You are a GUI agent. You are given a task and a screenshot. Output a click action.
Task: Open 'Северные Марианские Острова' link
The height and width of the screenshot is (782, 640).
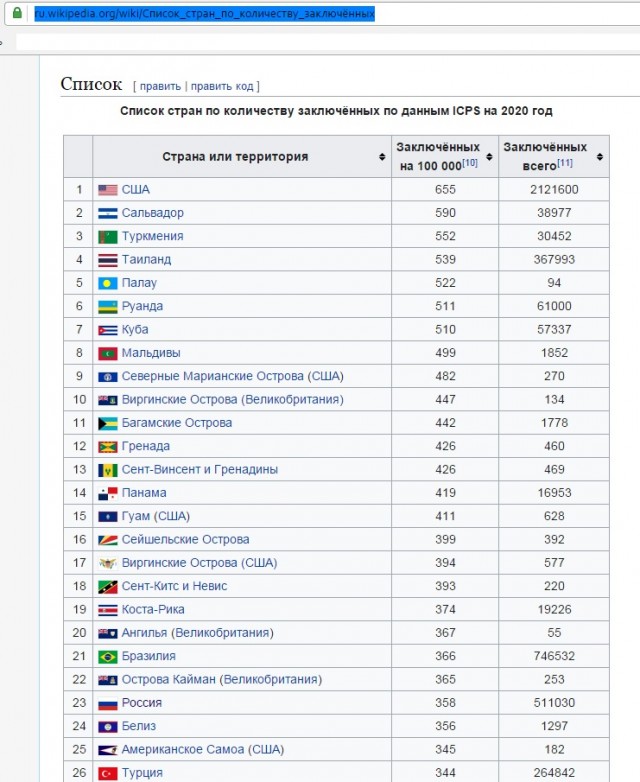pyautogui.click(x=213, y=377)
